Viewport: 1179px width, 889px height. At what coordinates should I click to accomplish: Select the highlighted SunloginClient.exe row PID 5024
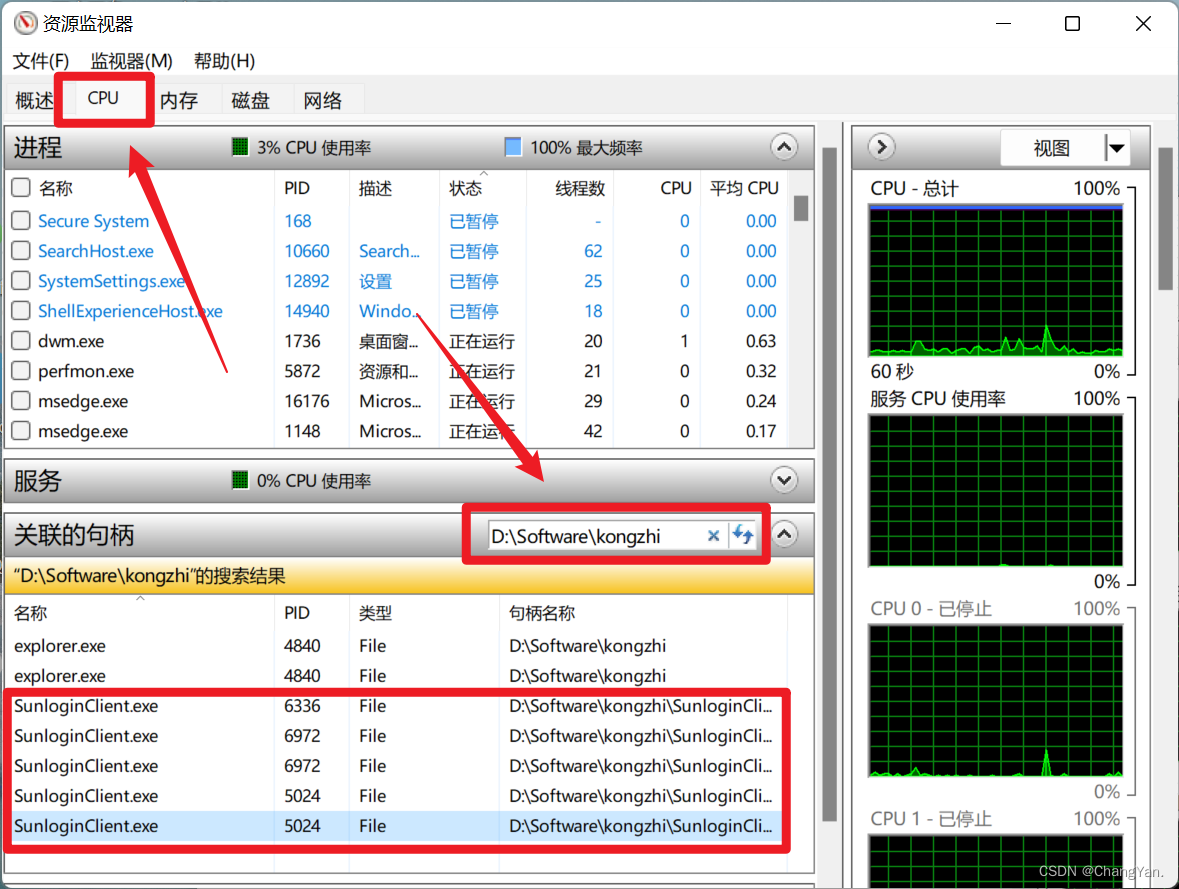(395, 826)
